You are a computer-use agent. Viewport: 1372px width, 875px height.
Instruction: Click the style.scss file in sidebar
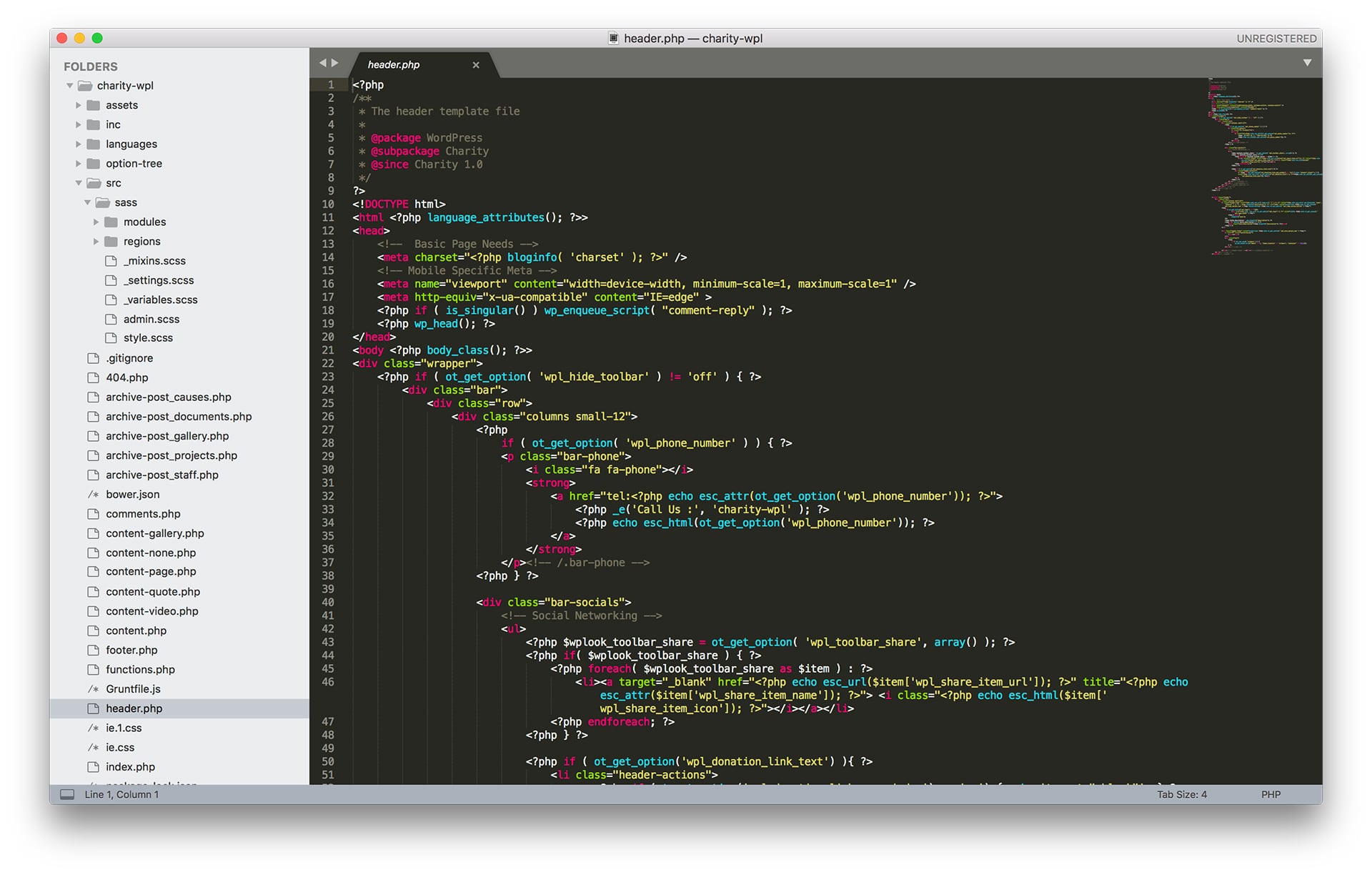(x=149, y=338)
